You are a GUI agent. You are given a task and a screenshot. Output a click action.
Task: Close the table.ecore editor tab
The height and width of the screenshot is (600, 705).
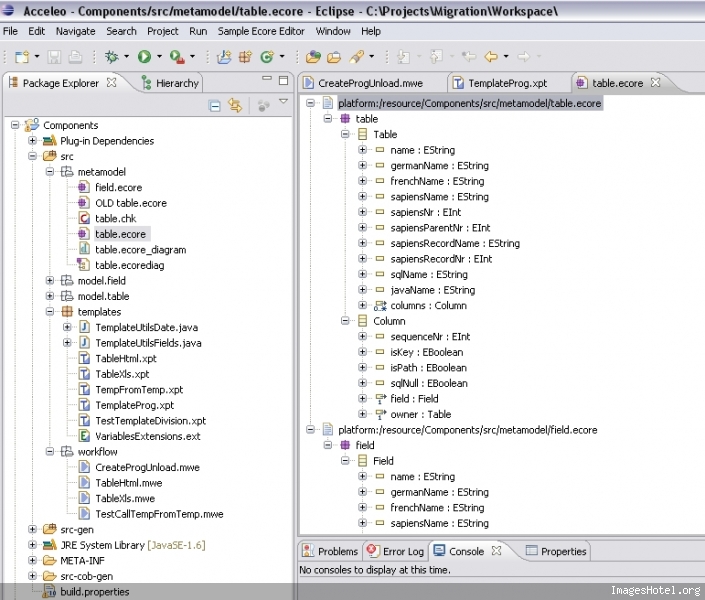[656, 83]
